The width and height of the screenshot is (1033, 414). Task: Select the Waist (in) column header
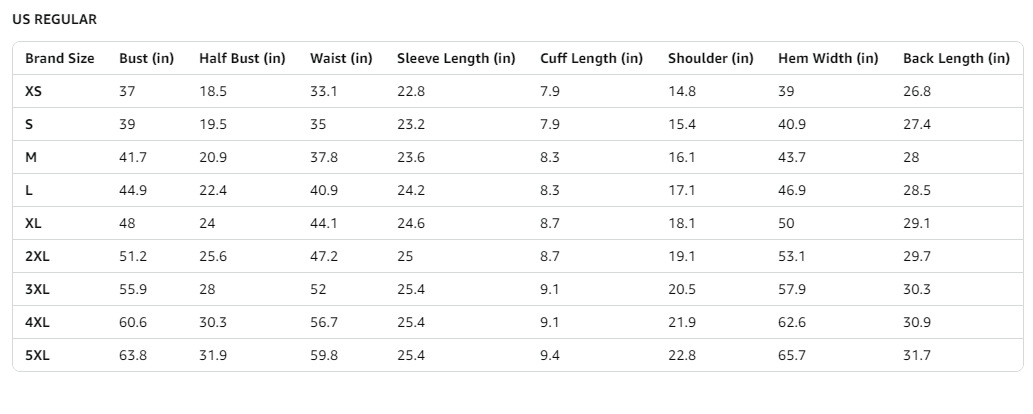341,58
